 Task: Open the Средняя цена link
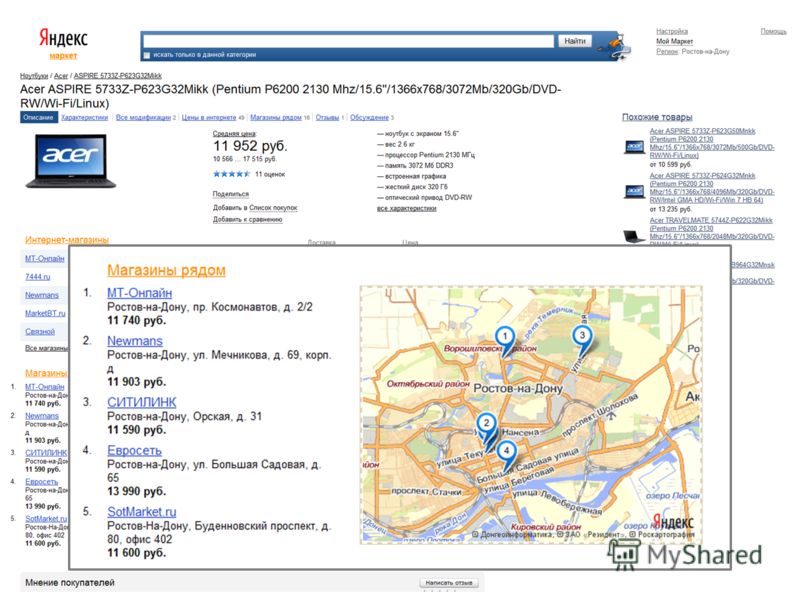pos(235,134)
